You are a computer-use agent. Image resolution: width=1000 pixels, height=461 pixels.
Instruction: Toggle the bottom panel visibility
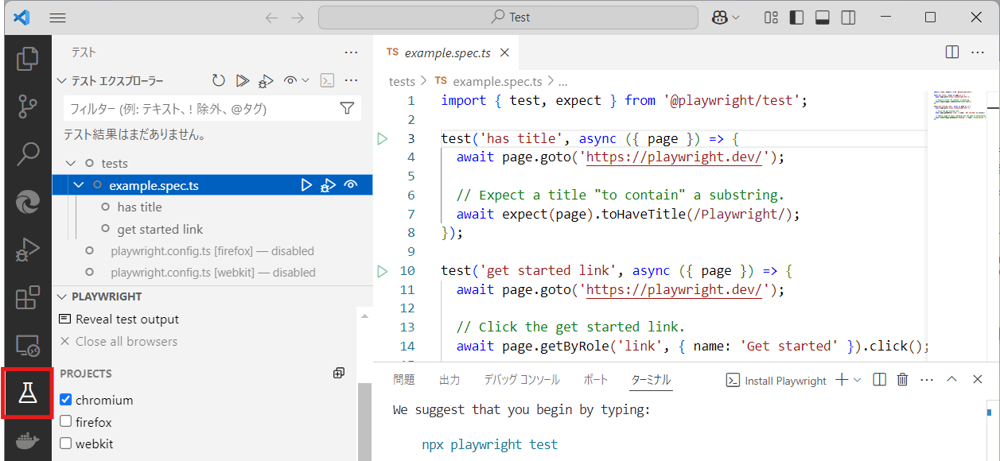point(822,18)
